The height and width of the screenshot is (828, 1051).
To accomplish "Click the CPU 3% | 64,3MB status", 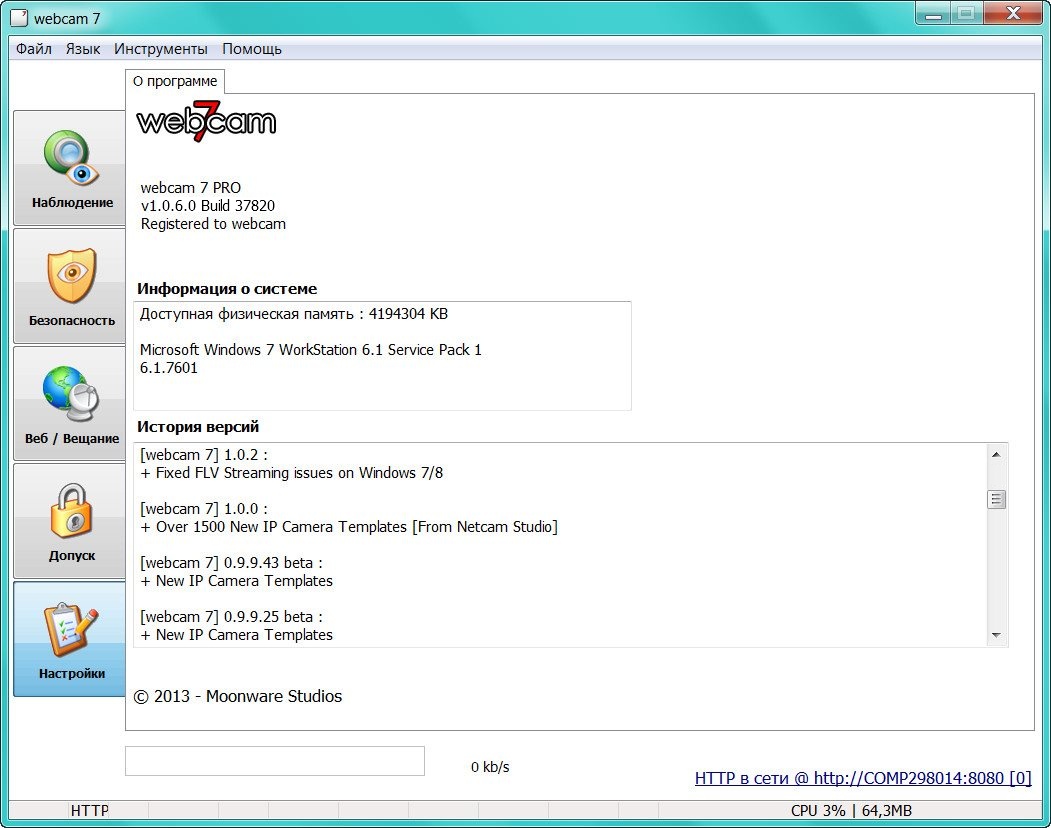I will point(851,811).
